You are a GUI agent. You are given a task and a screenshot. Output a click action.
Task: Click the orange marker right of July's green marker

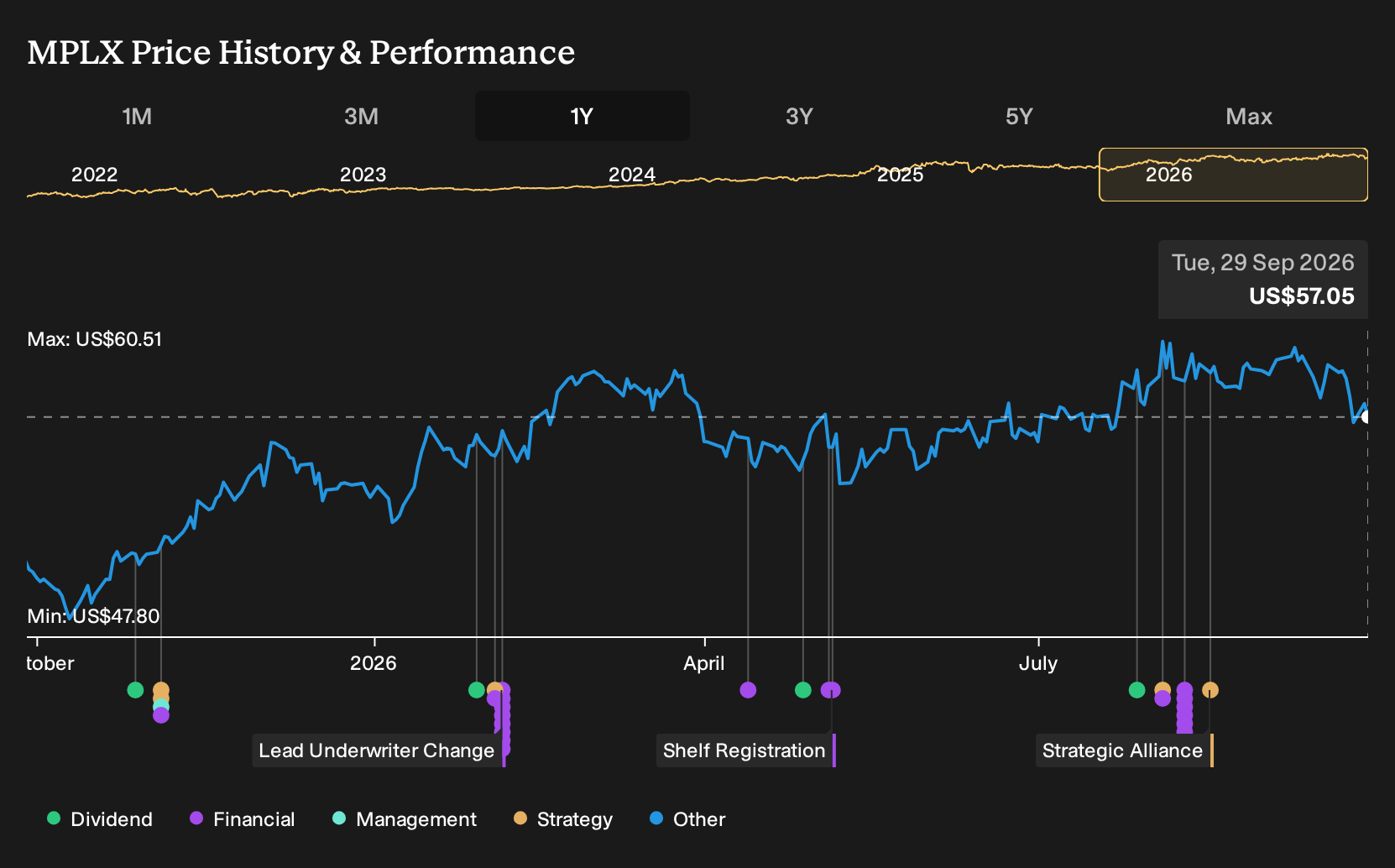pyautogui.click(x=1162, y=688)
